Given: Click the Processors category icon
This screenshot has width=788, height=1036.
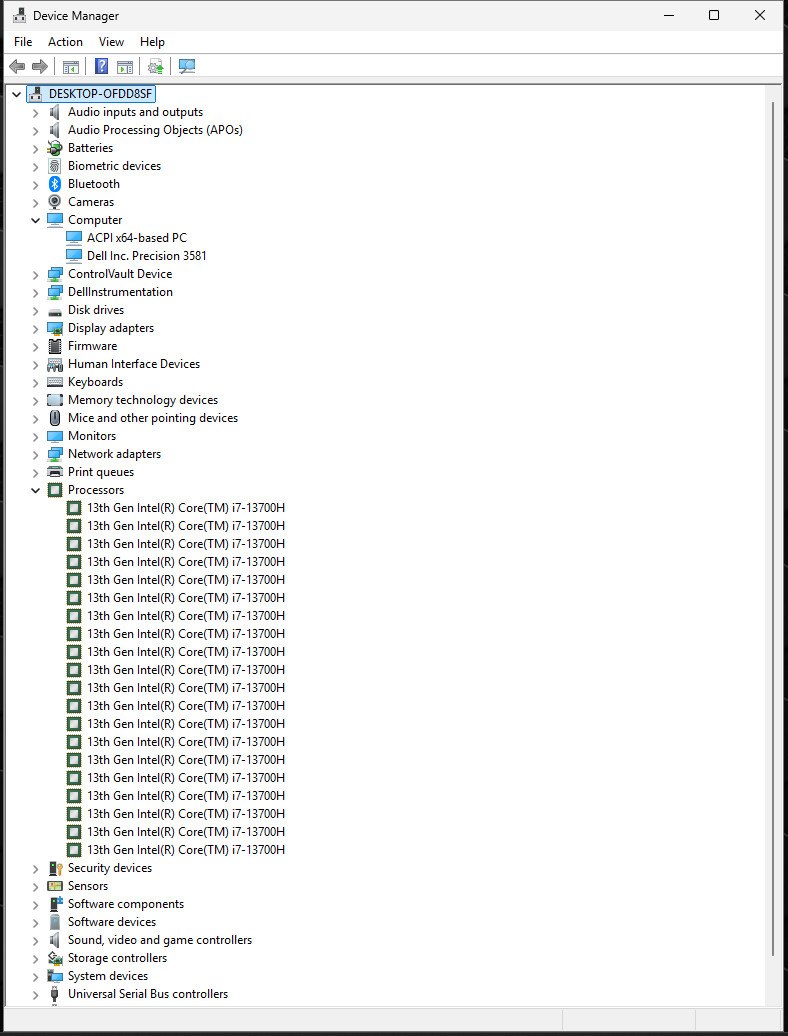Looking at the screenshot, I should click(55, 490).
